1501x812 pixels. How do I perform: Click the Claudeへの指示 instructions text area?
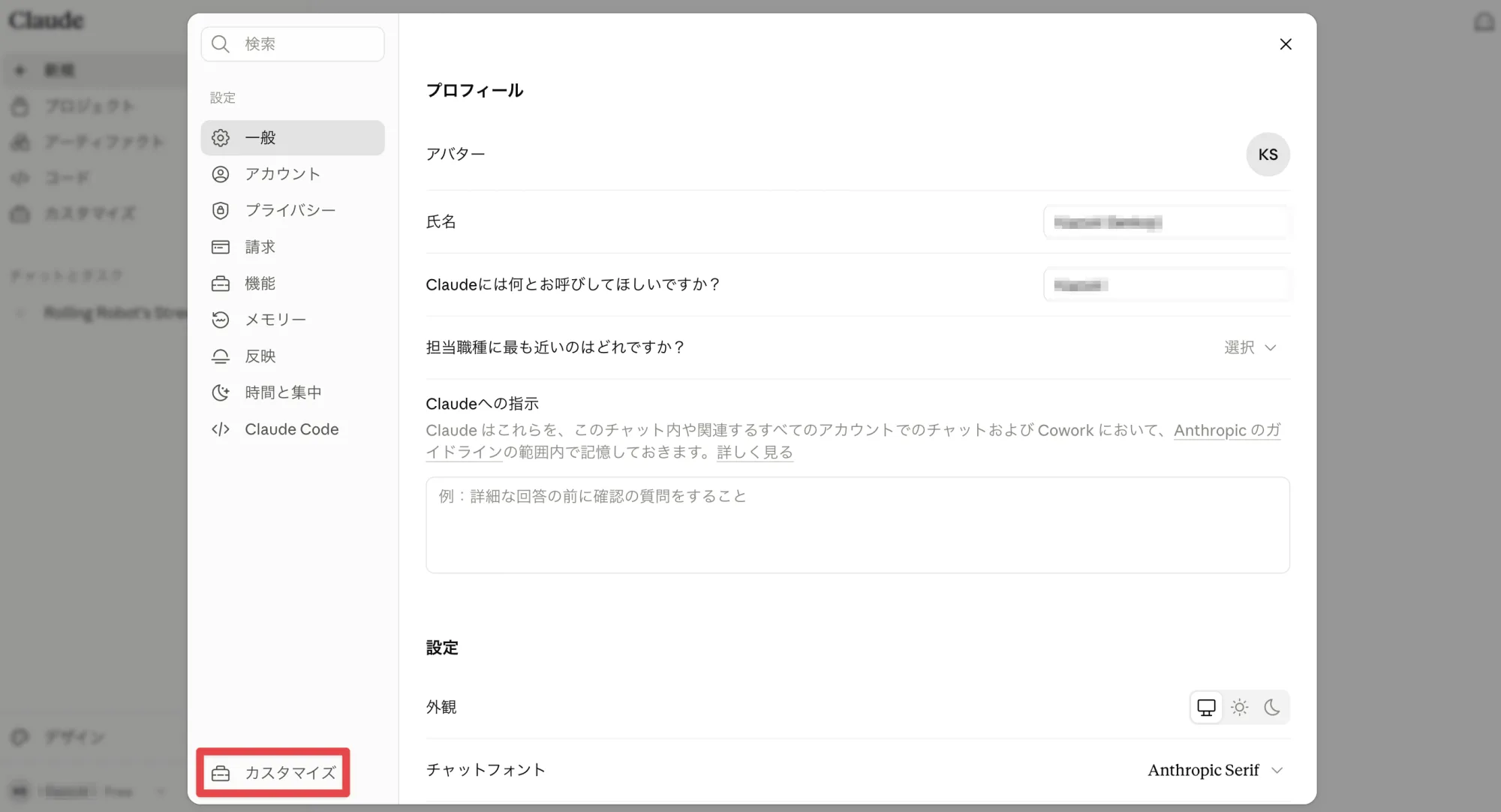click(x=858, y=525)
